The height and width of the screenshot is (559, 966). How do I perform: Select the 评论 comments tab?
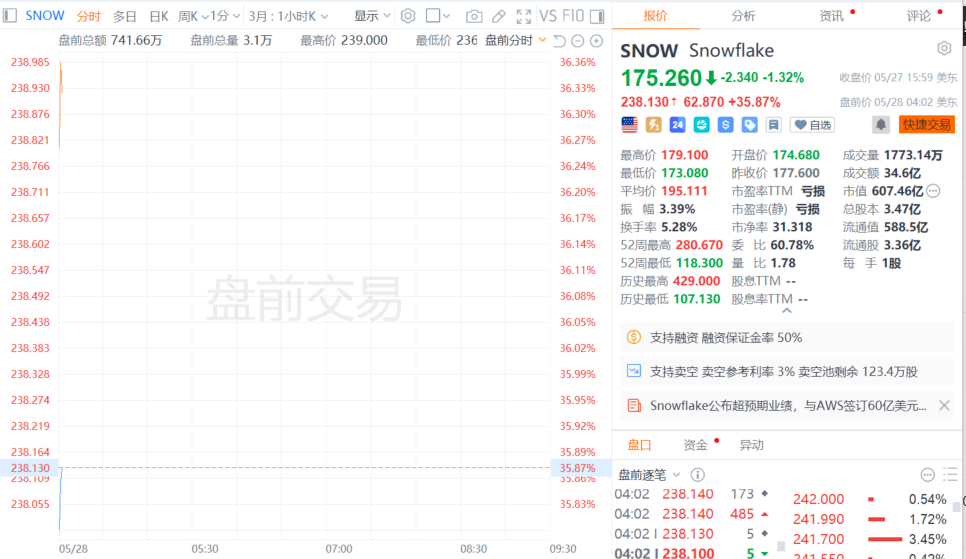click(919, 15)
